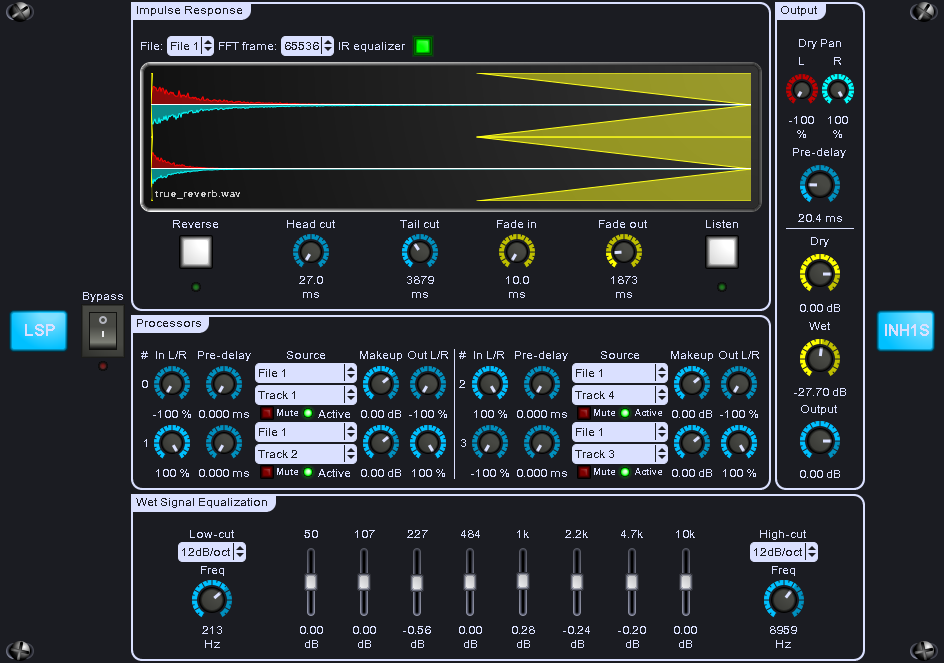Mute processor 0
This screenshot has height=663, width=944.
[266, 413]
